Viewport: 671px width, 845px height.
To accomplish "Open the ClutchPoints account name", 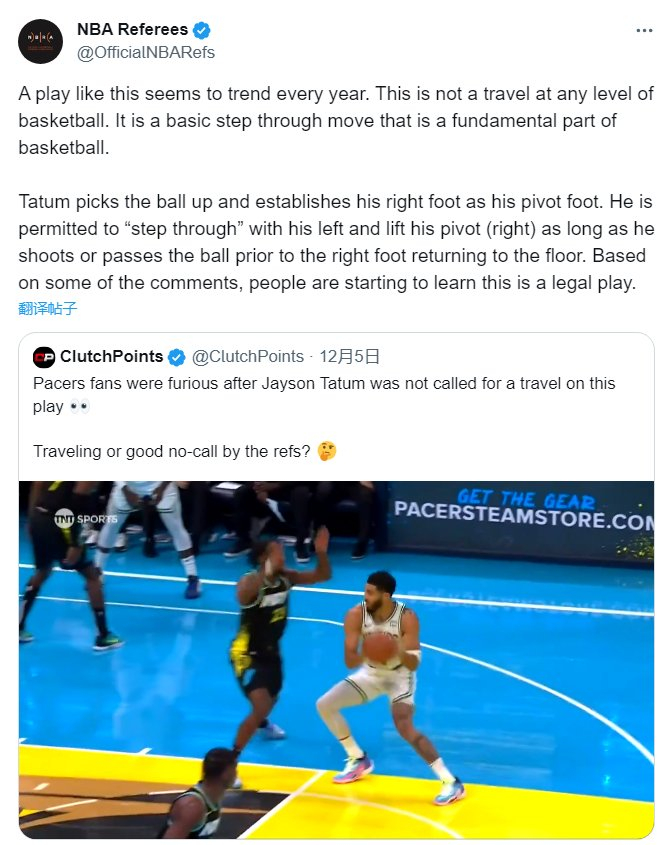I will (112, 356).
